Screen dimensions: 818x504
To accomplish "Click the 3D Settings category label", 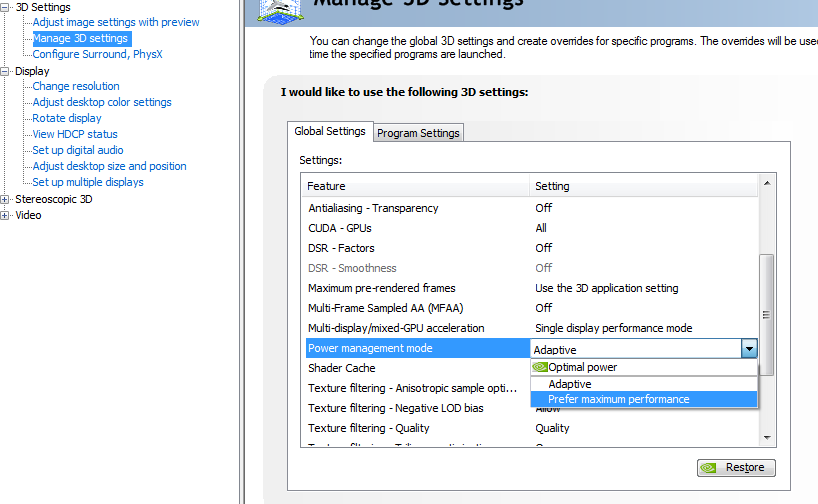I will click(43, 7).
